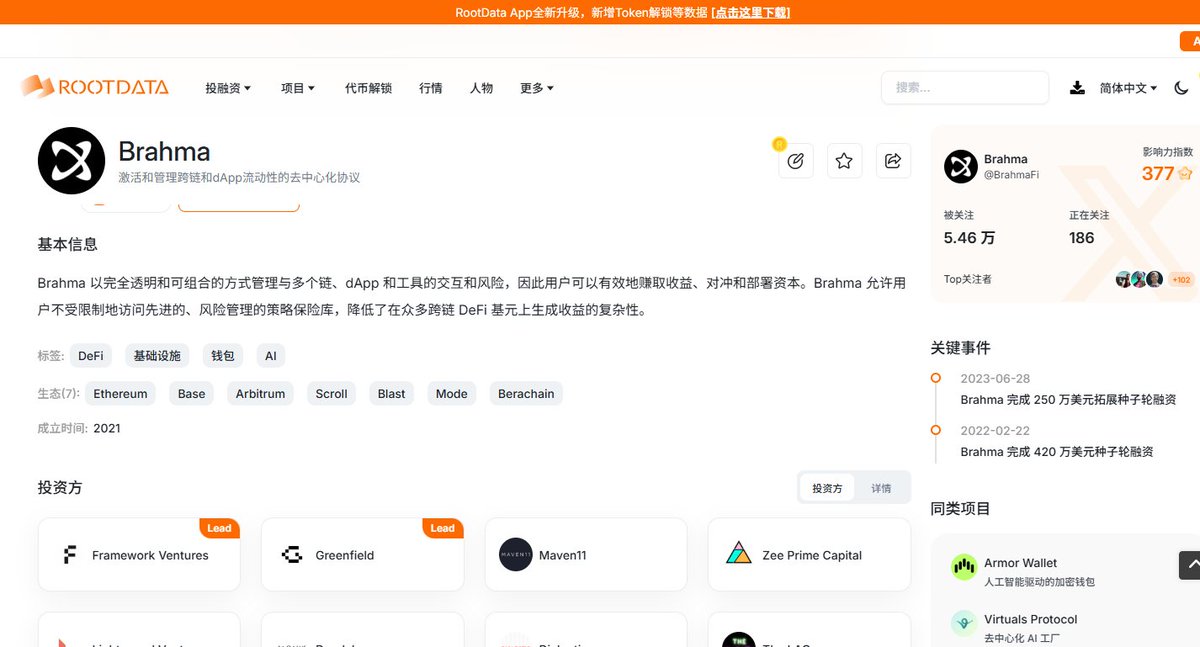This screenshot has height=647, width=1200.
Task: Open the Maven11 round logo
Action: coord(516,555)
